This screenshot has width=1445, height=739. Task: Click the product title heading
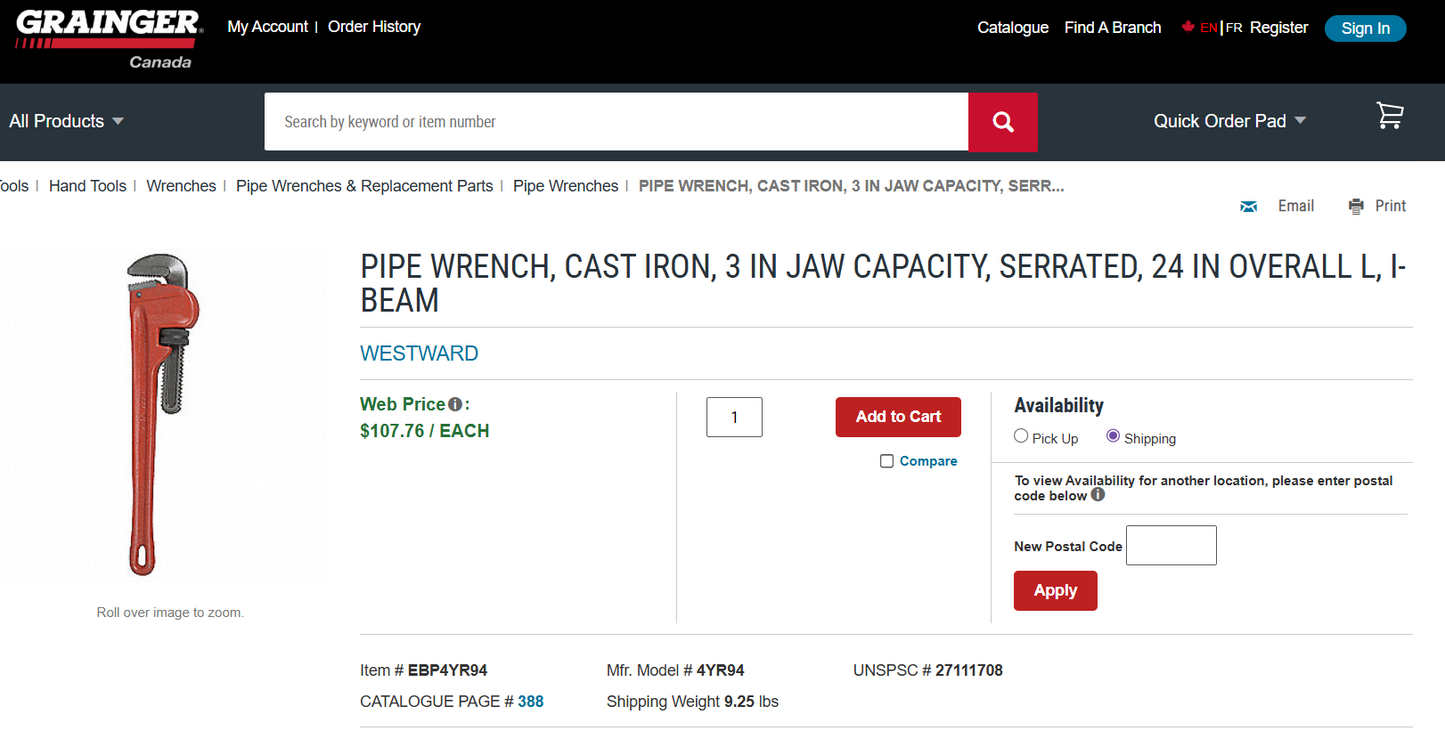click(884, 284)
